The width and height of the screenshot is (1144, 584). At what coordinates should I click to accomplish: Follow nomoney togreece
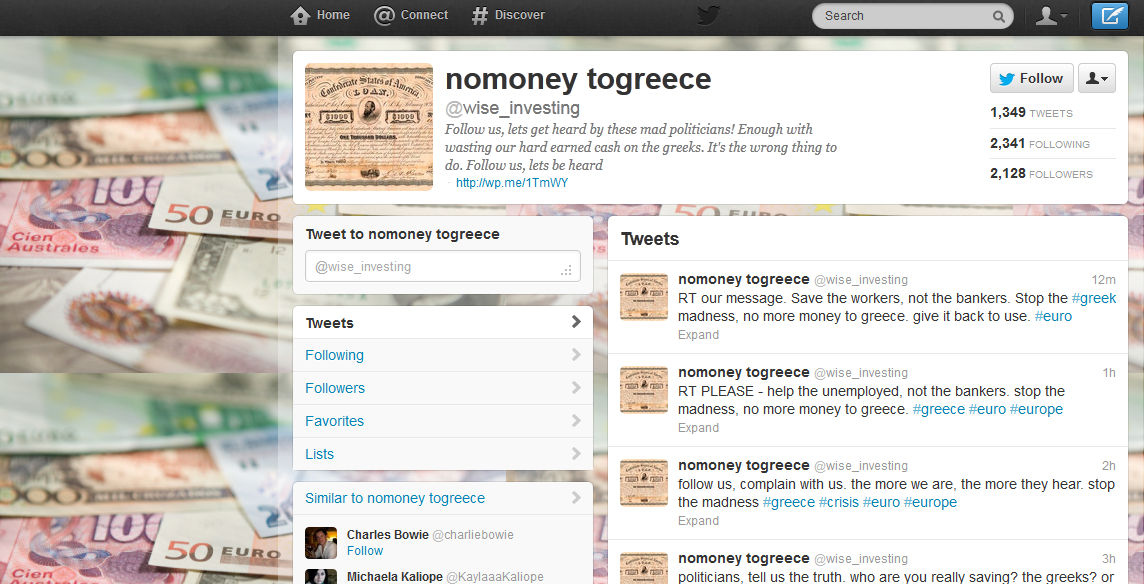[x=1032, y=78]
